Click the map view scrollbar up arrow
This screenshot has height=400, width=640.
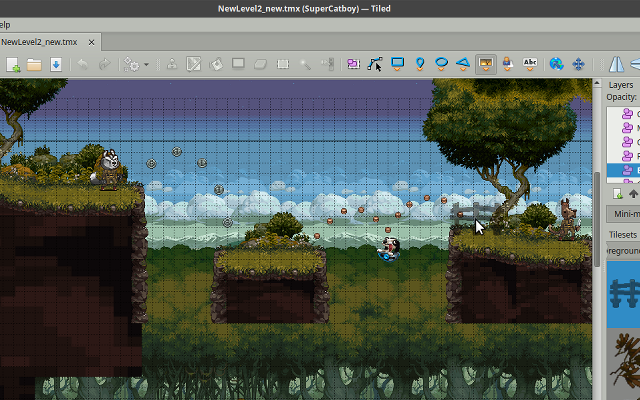pyautogui.click(x=597, y=83)
